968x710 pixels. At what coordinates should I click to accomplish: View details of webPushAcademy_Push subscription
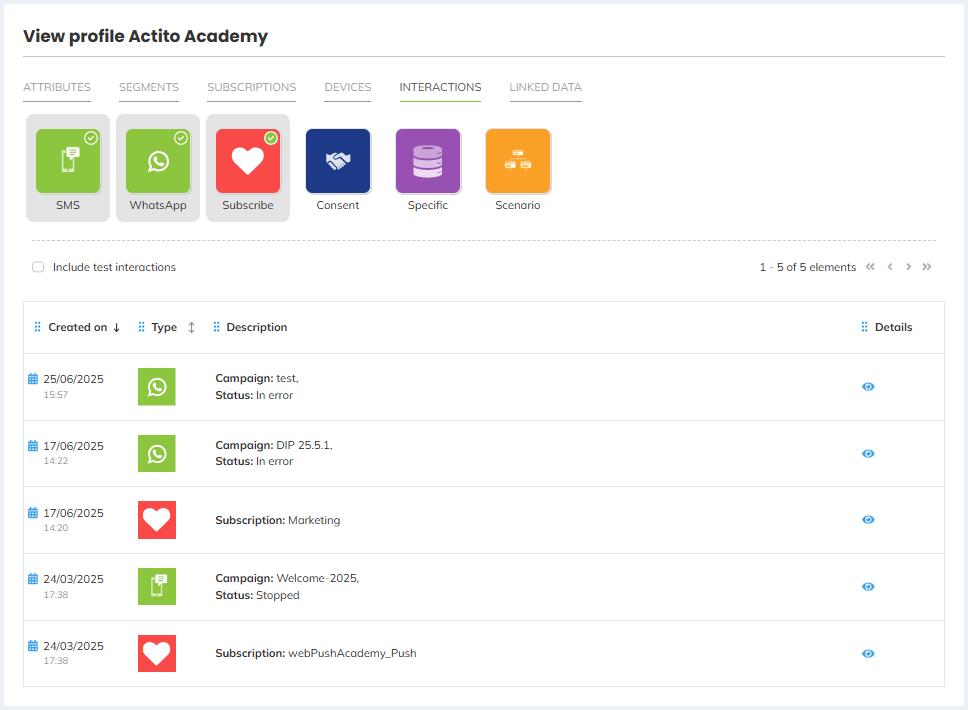868,653
